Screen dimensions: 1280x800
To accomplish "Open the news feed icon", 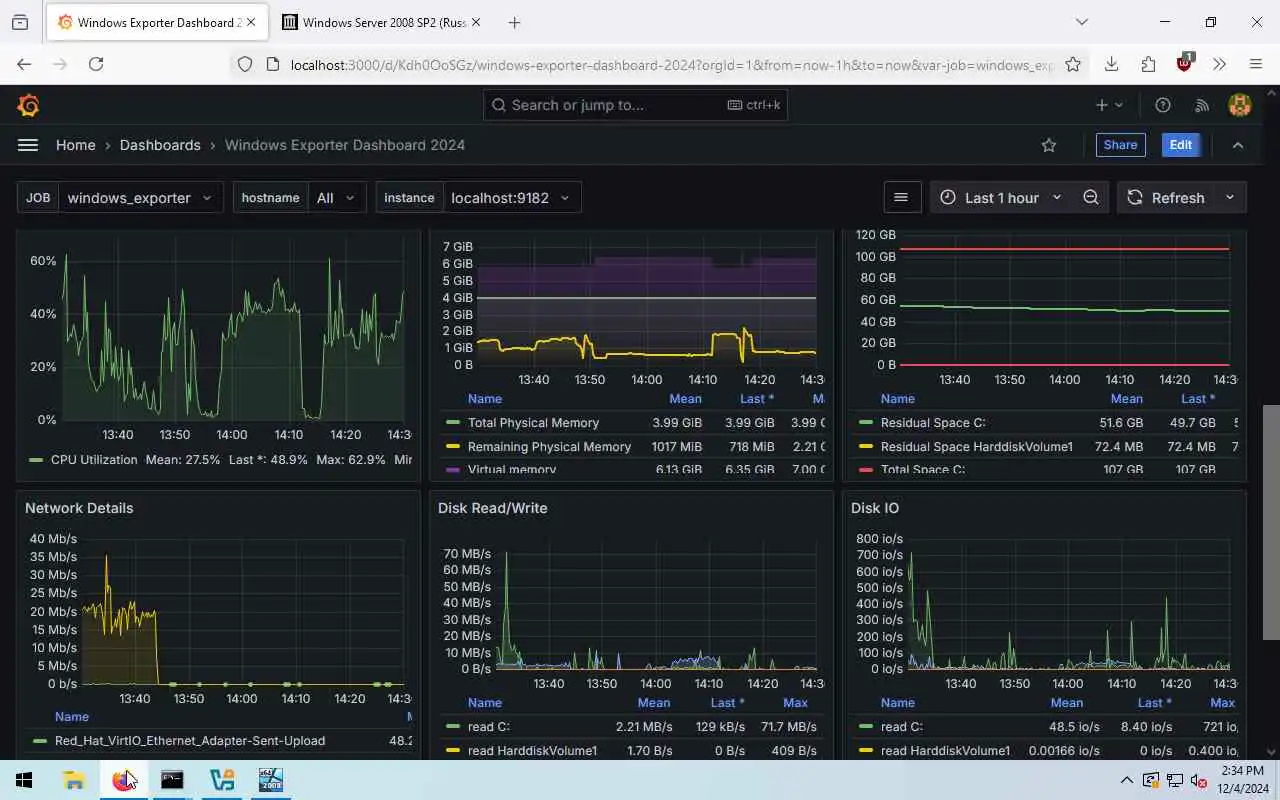I will point(1202,105).
